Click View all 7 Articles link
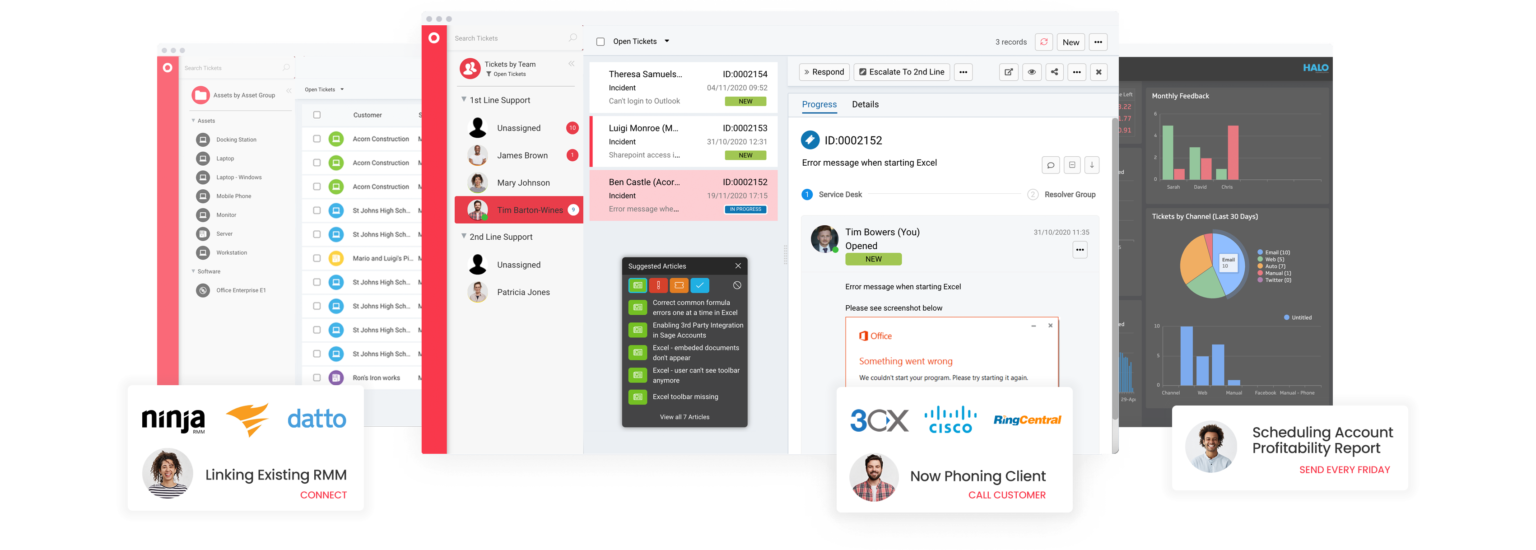Image resolution: width=1536 pixels, height=550 pixels. tap(684, 417)
